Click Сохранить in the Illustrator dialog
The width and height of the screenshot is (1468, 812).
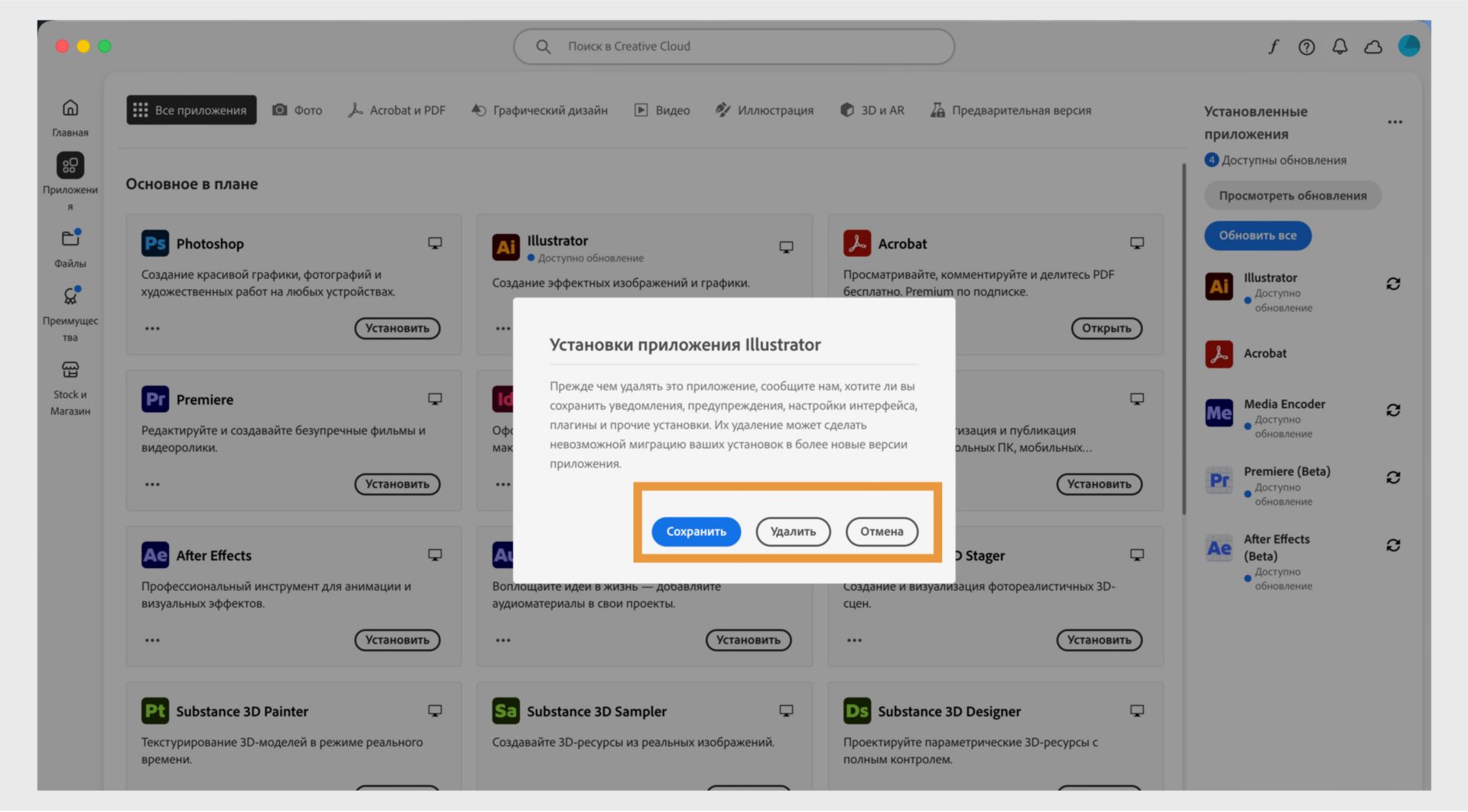pos(696,531)
